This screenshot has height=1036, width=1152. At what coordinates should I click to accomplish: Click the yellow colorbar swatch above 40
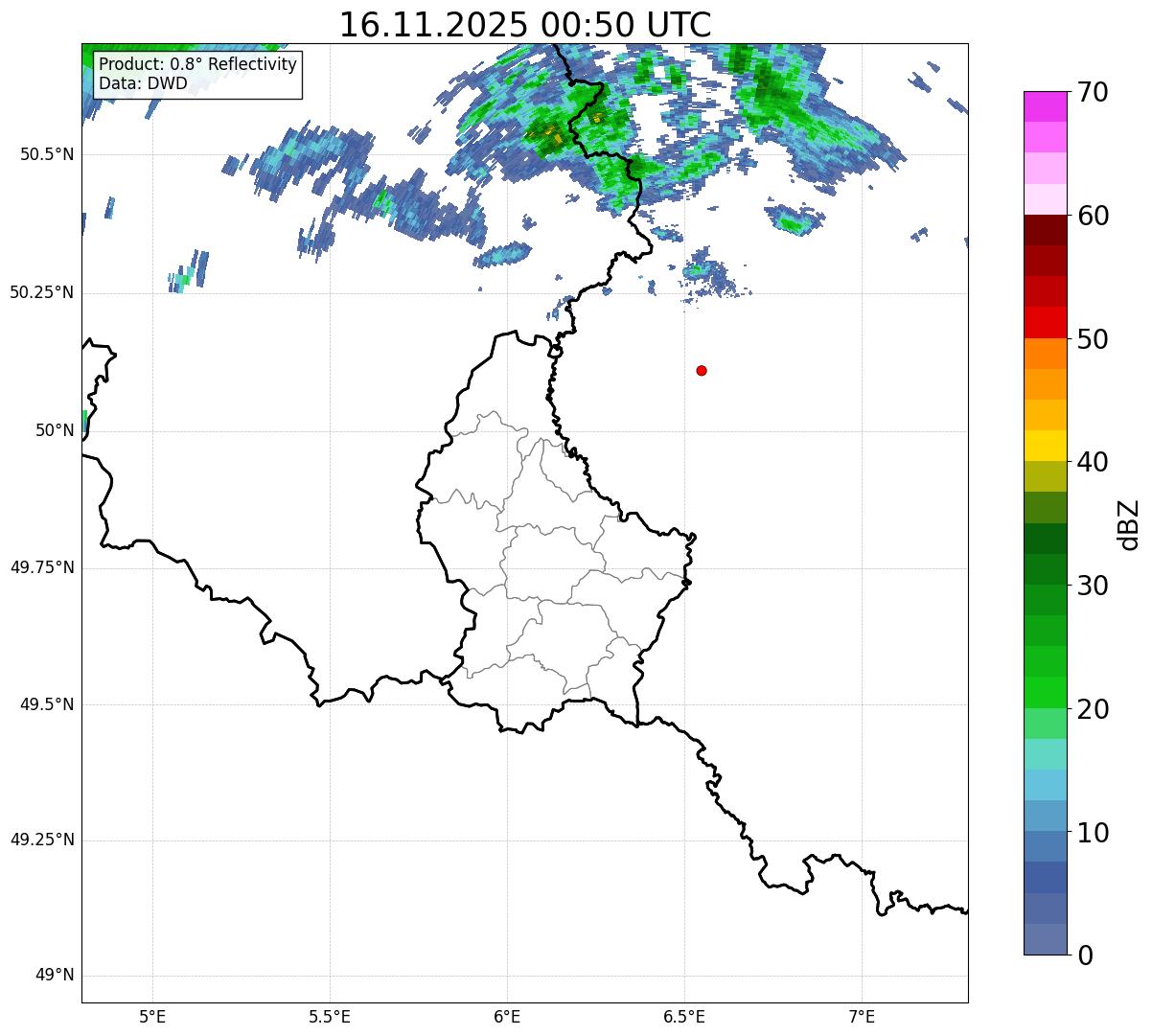coord(1045,446)
